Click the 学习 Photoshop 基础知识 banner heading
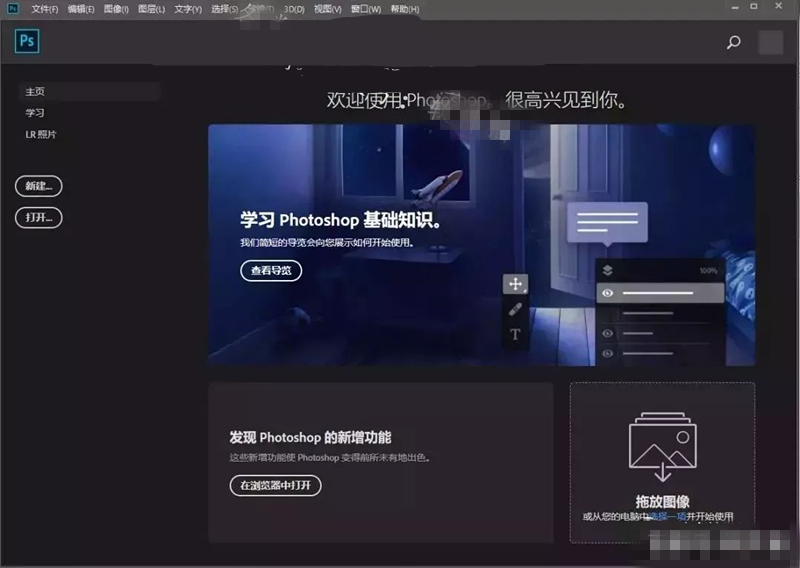The height and width of the screenshot is (568, 800). (341, 220)
